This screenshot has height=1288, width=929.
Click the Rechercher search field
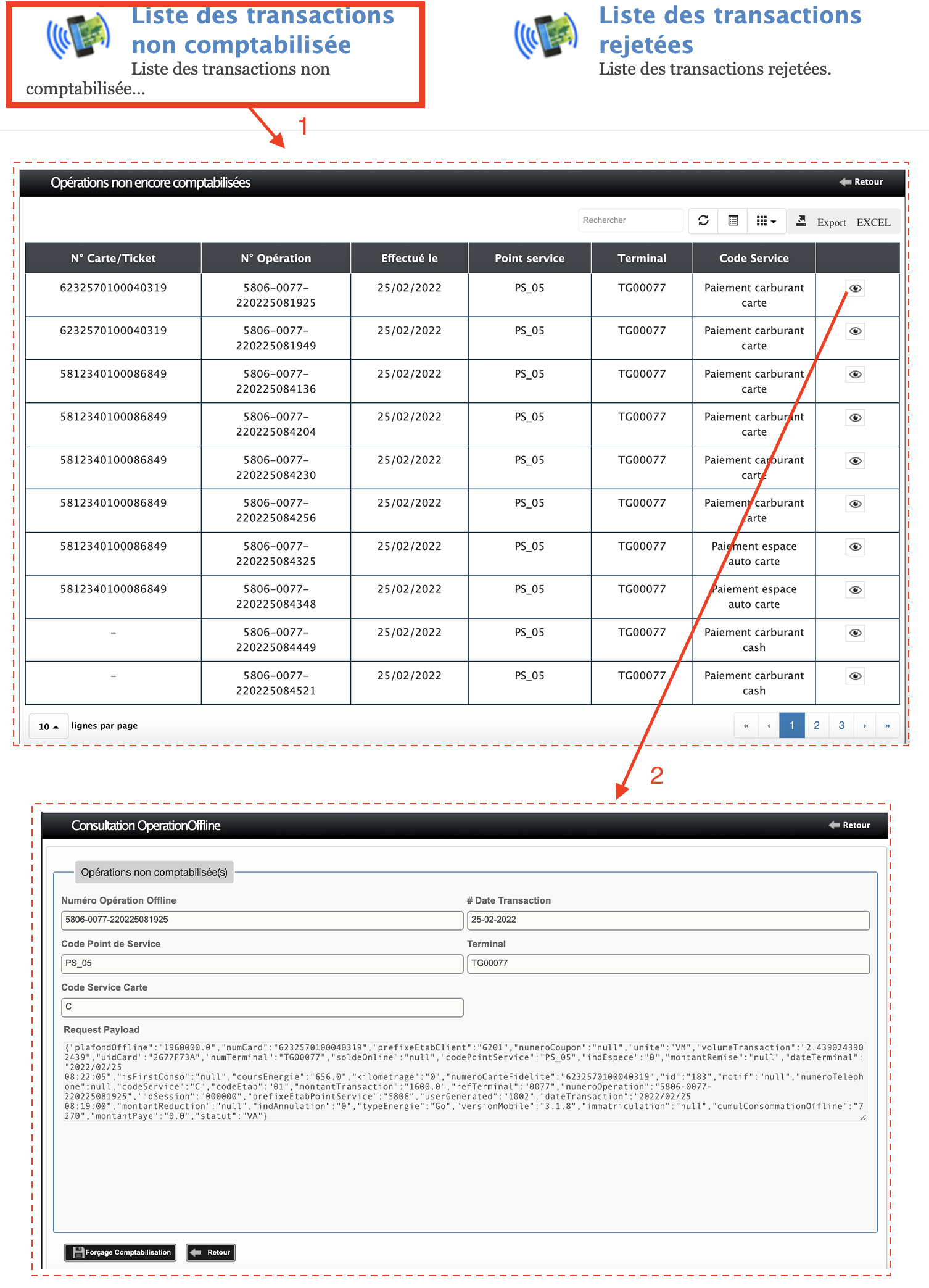630,220
